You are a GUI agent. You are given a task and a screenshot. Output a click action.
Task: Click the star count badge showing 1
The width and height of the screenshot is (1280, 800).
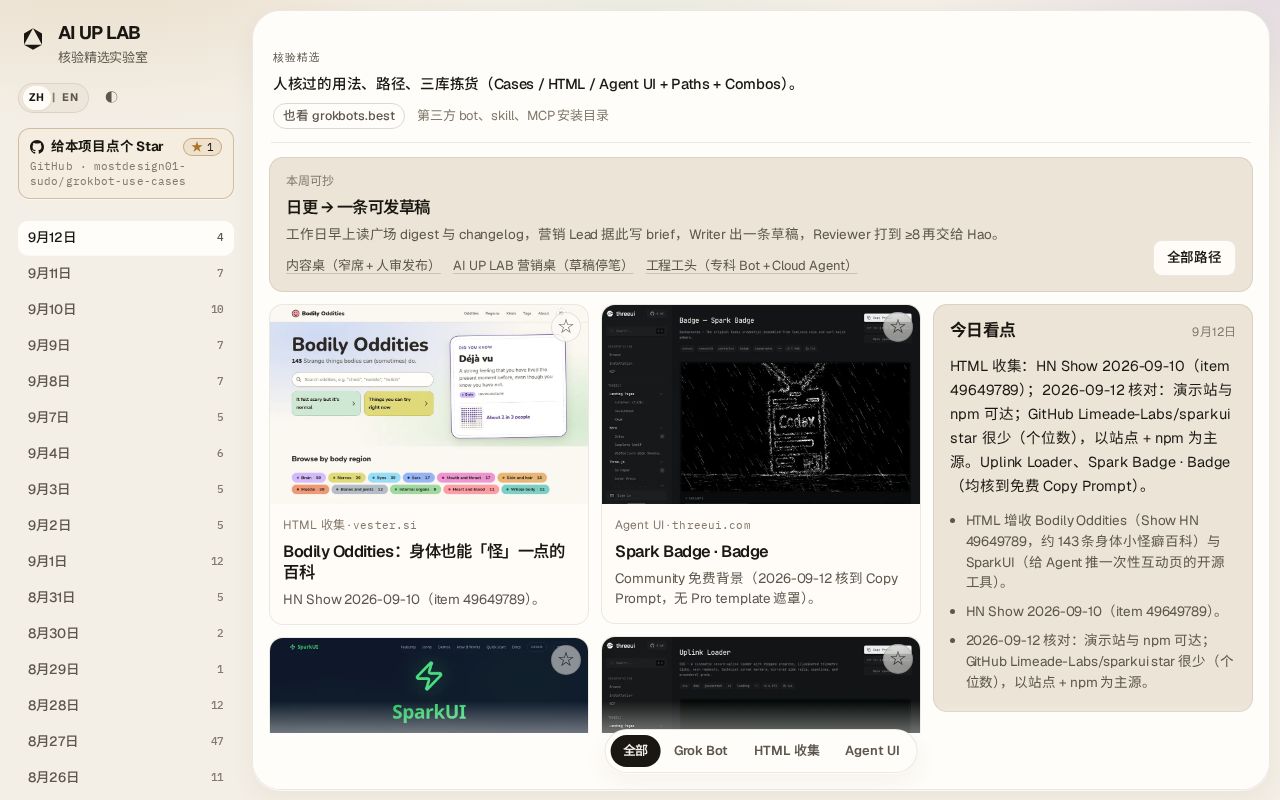tap(202, 147)
